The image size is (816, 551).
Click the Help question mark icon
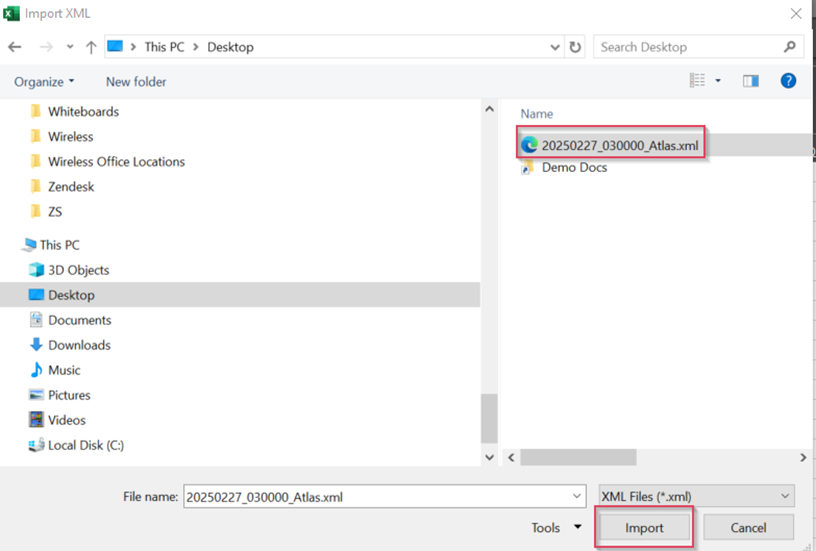(788, 81)
